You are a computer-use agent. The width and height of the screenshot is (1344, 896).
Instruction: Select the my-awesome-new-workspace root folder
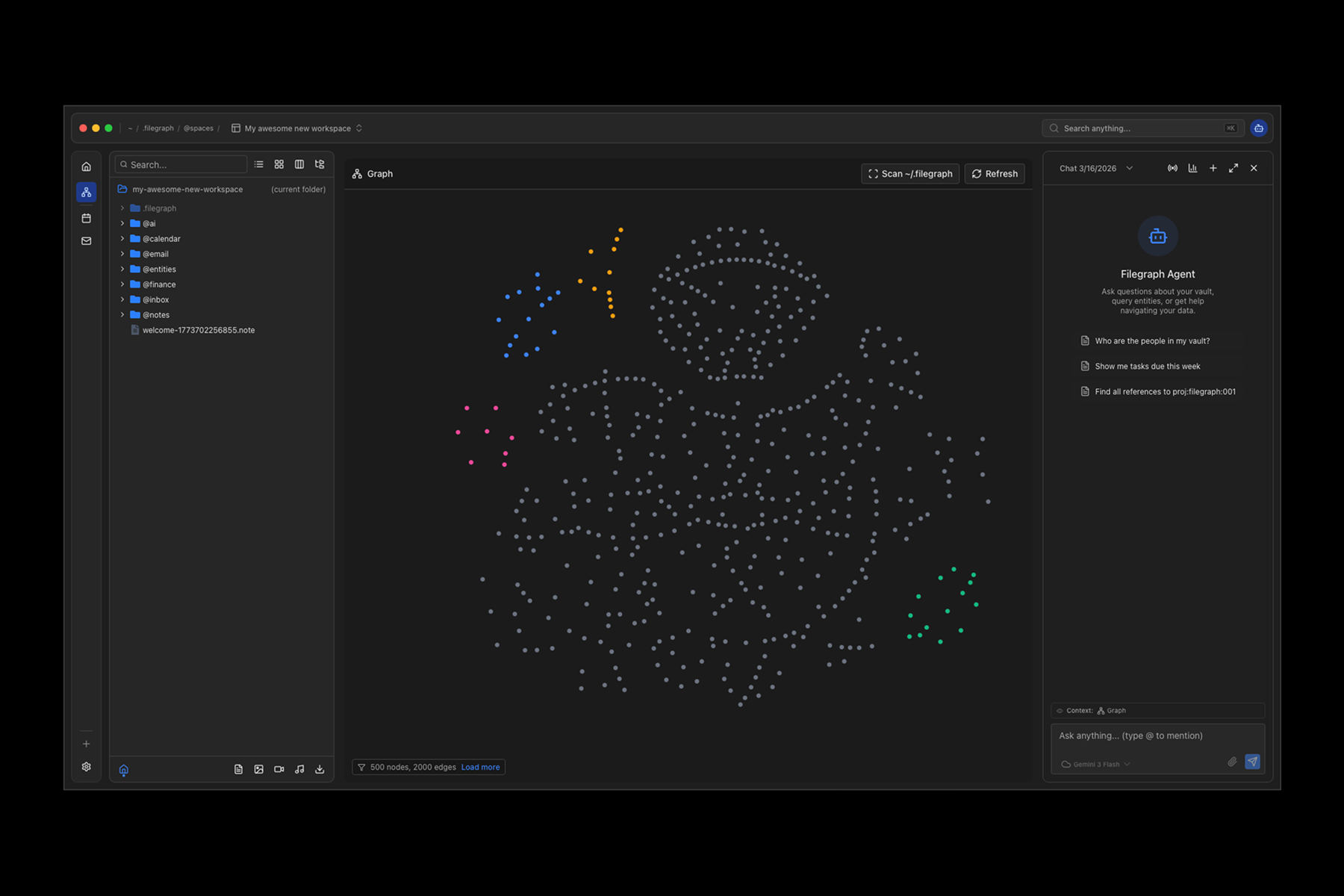187,190
